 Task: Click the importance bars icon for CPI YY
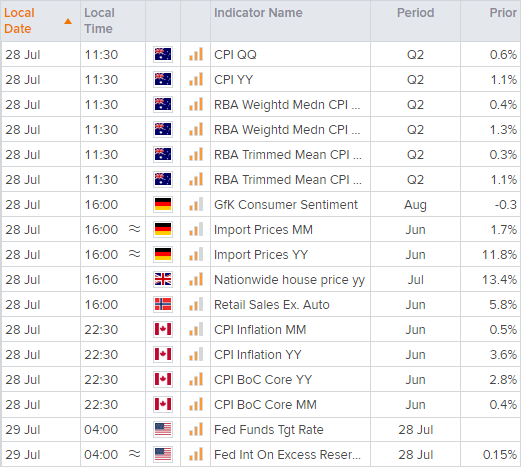click(196, 79)
